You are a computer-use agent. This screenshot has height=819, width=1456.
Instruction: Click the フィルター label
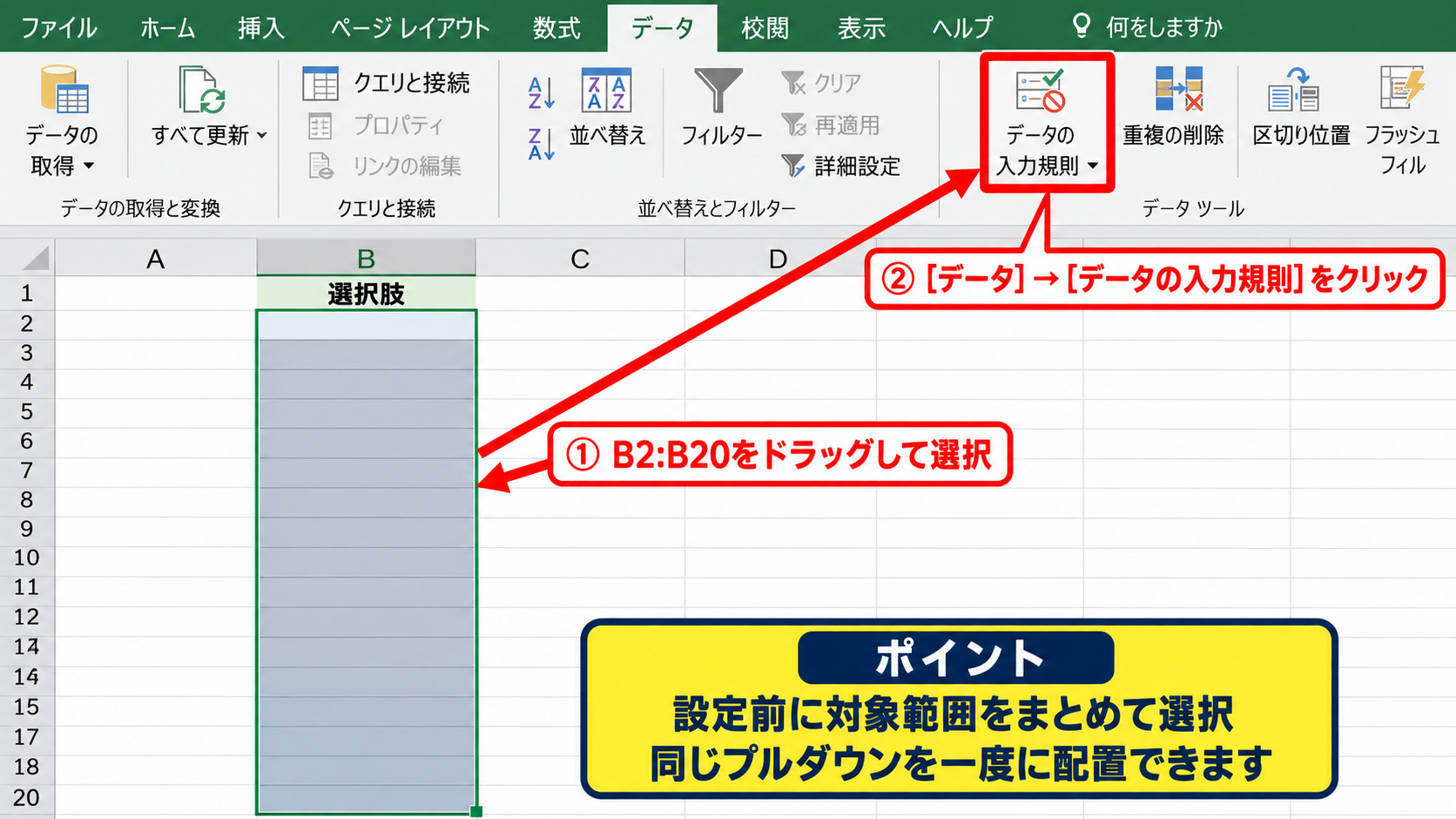(722, 135)
